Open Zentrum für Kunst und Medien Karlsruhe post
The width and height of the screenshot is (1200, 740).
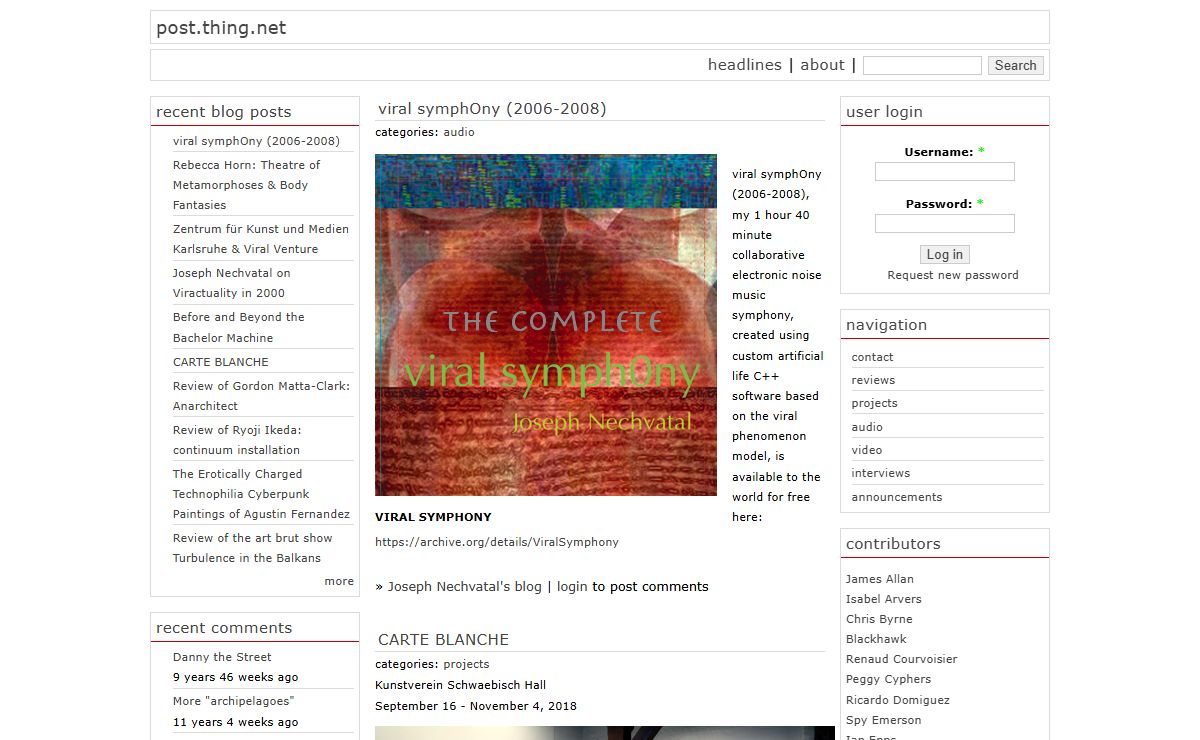(261, 239)
